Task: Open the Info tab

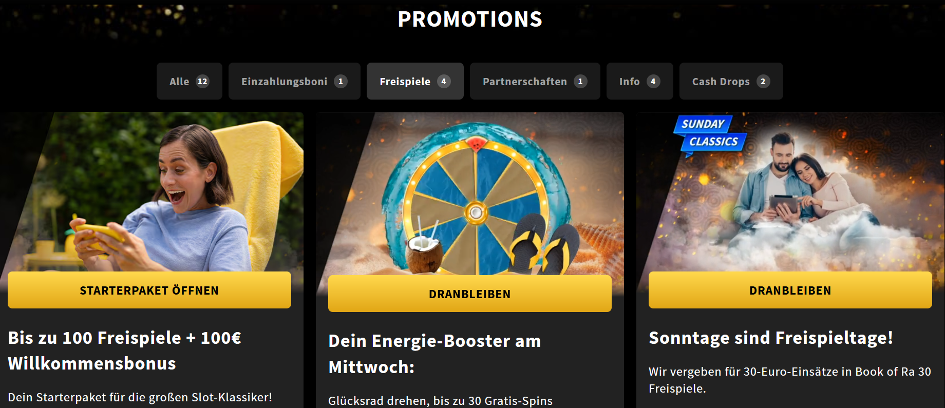Action: (x=639, y=81)
